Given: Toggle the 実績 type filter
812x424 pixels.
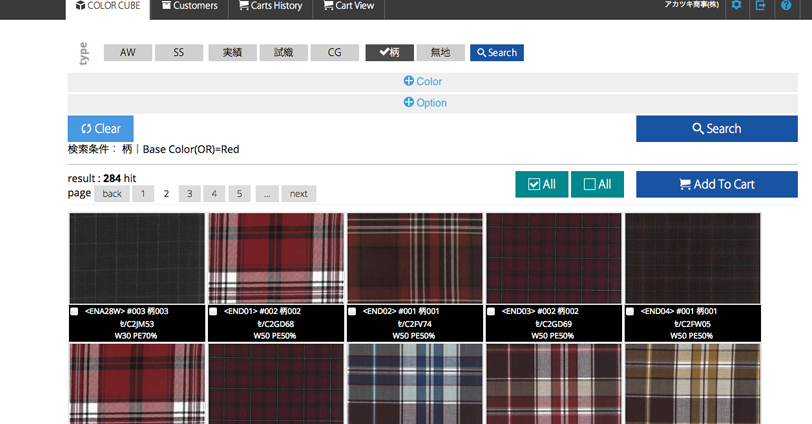Looking at the screenshot, I should 233,52.
